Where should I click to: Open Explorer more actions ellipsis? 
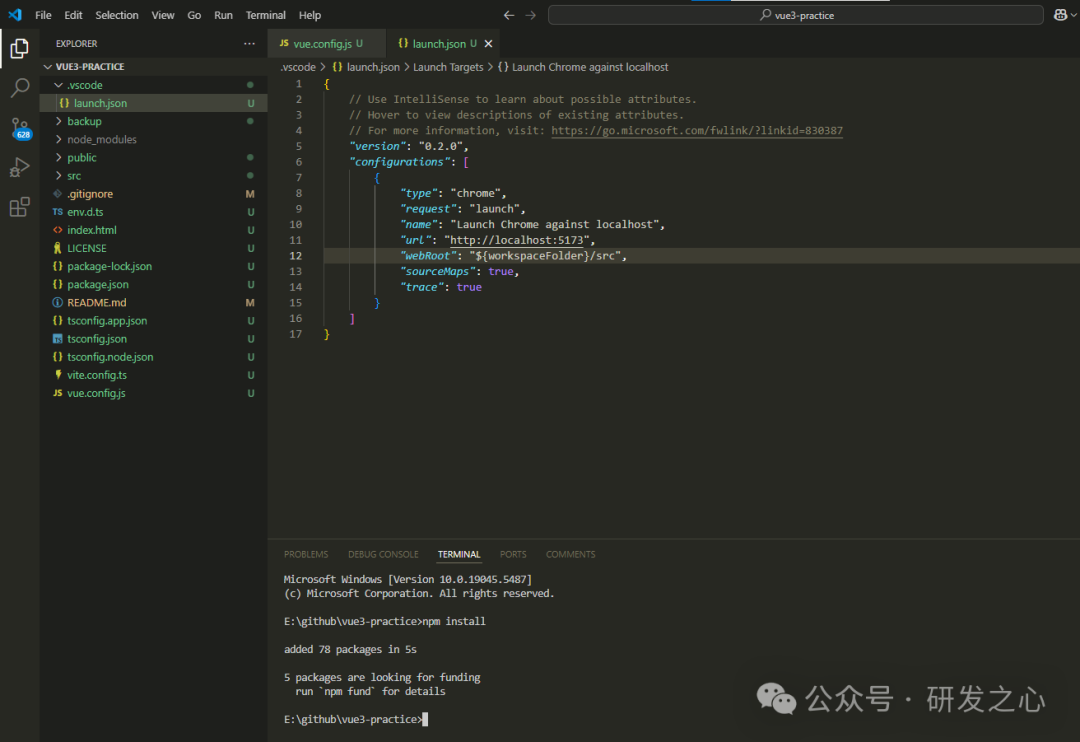249,44
